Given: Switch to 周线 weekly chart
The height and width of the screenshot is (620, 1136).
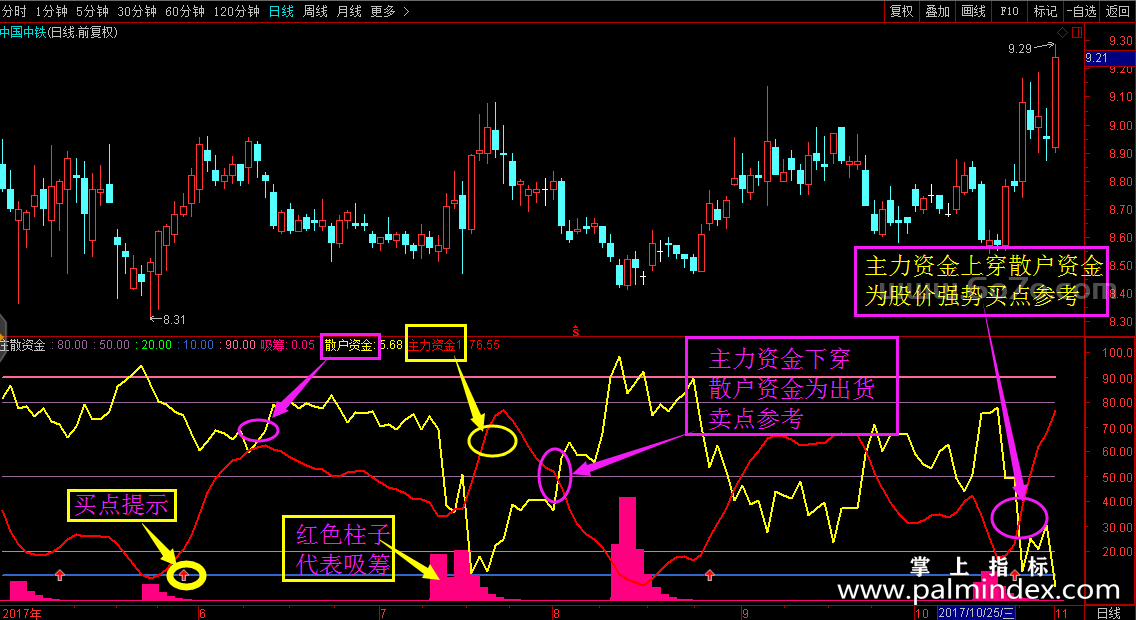Looking at the screenshot, I should pos(315,11).
